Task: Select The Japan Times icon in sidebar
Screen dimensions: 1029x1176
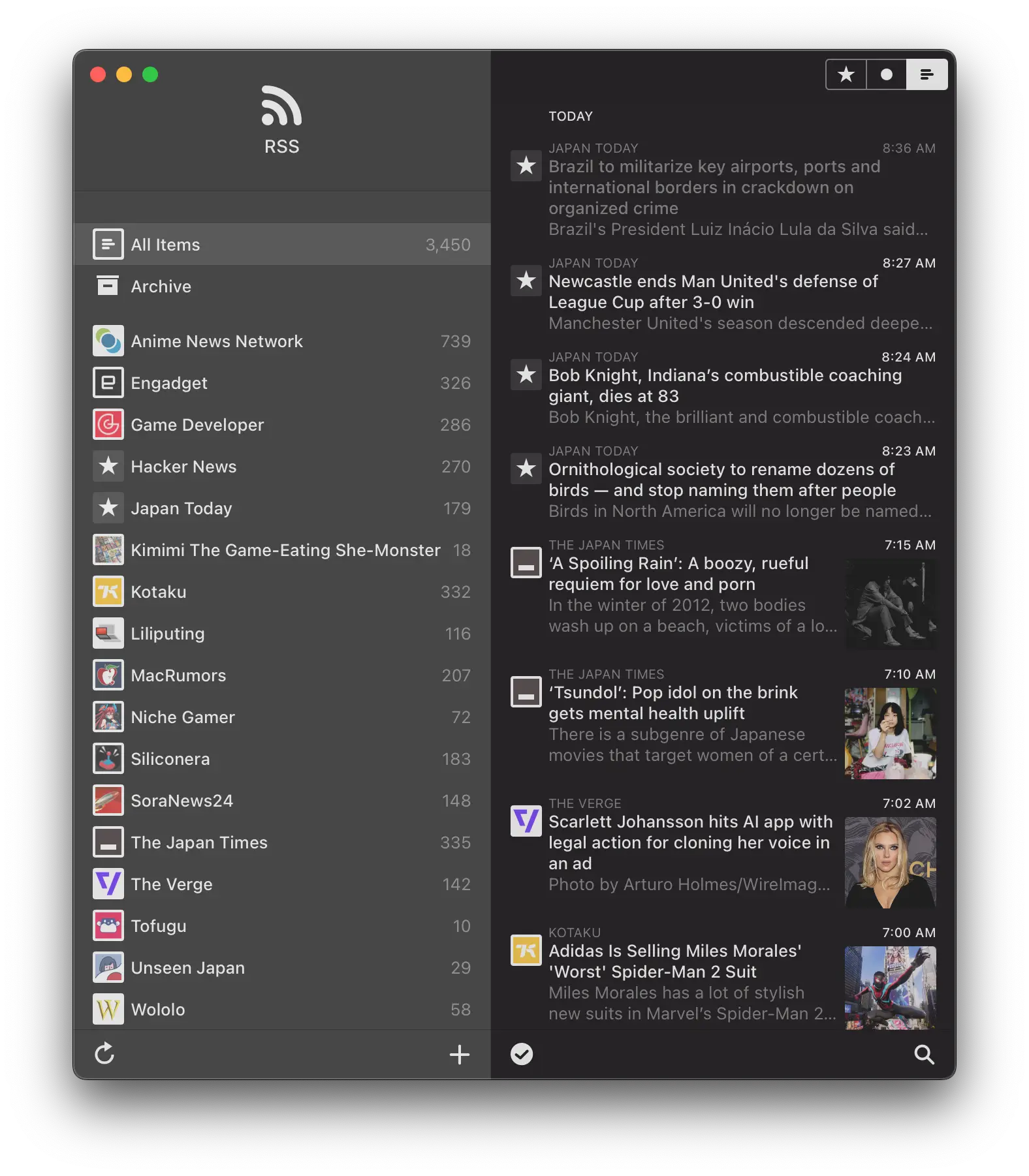Action: 108,842
